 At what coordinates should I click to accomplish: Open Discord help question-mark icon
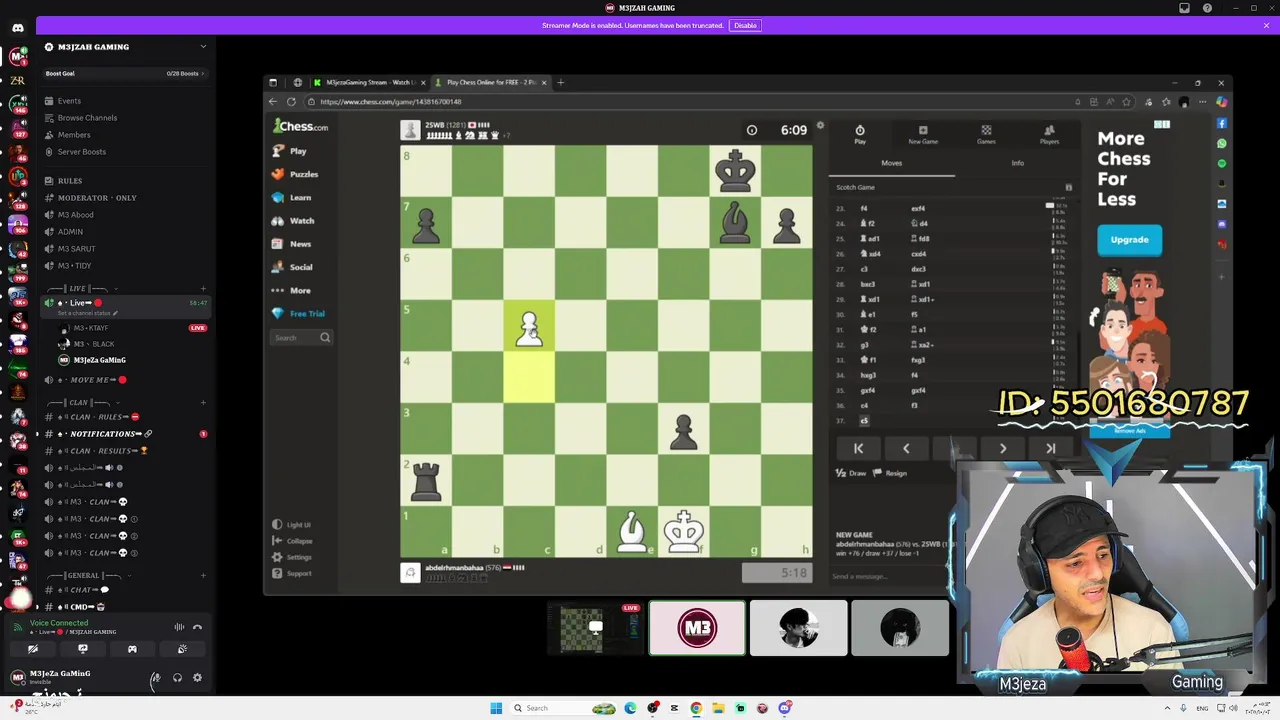[1207, 8]
